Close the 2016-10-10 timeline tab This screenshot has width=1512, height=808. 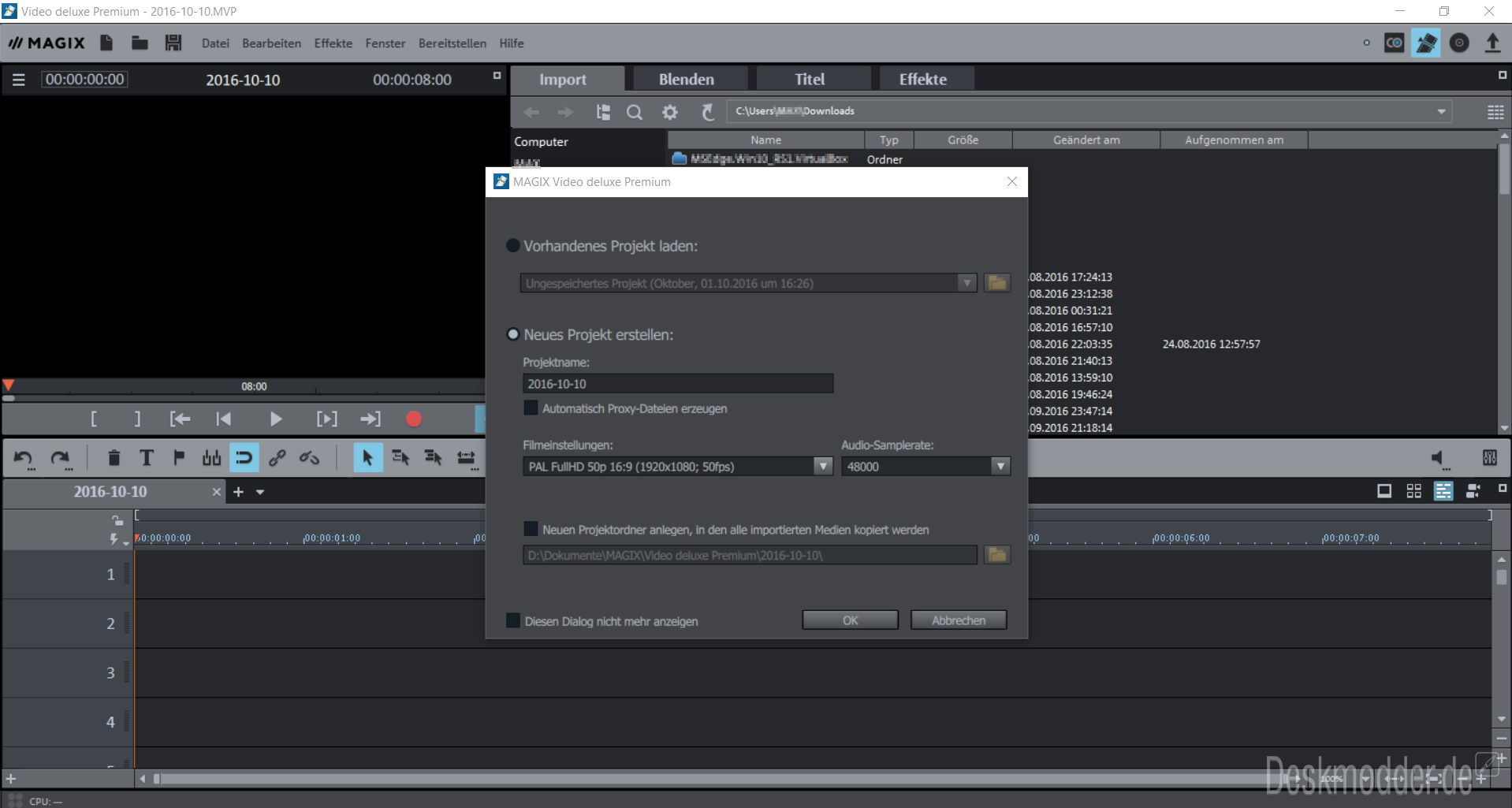tap(217, 492)
